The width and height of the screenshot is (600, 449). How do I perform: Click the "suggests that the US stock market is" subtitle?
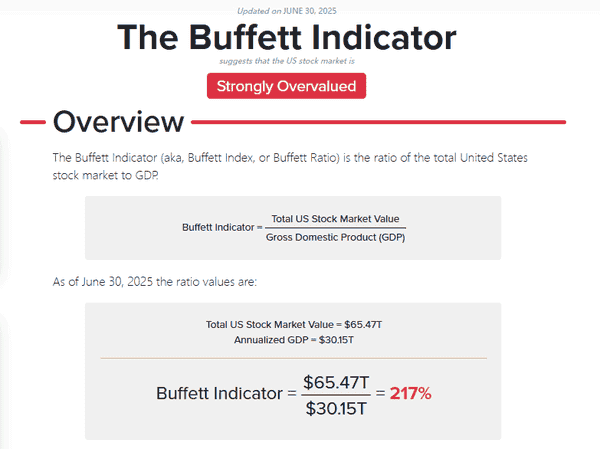tap(287, 61)
